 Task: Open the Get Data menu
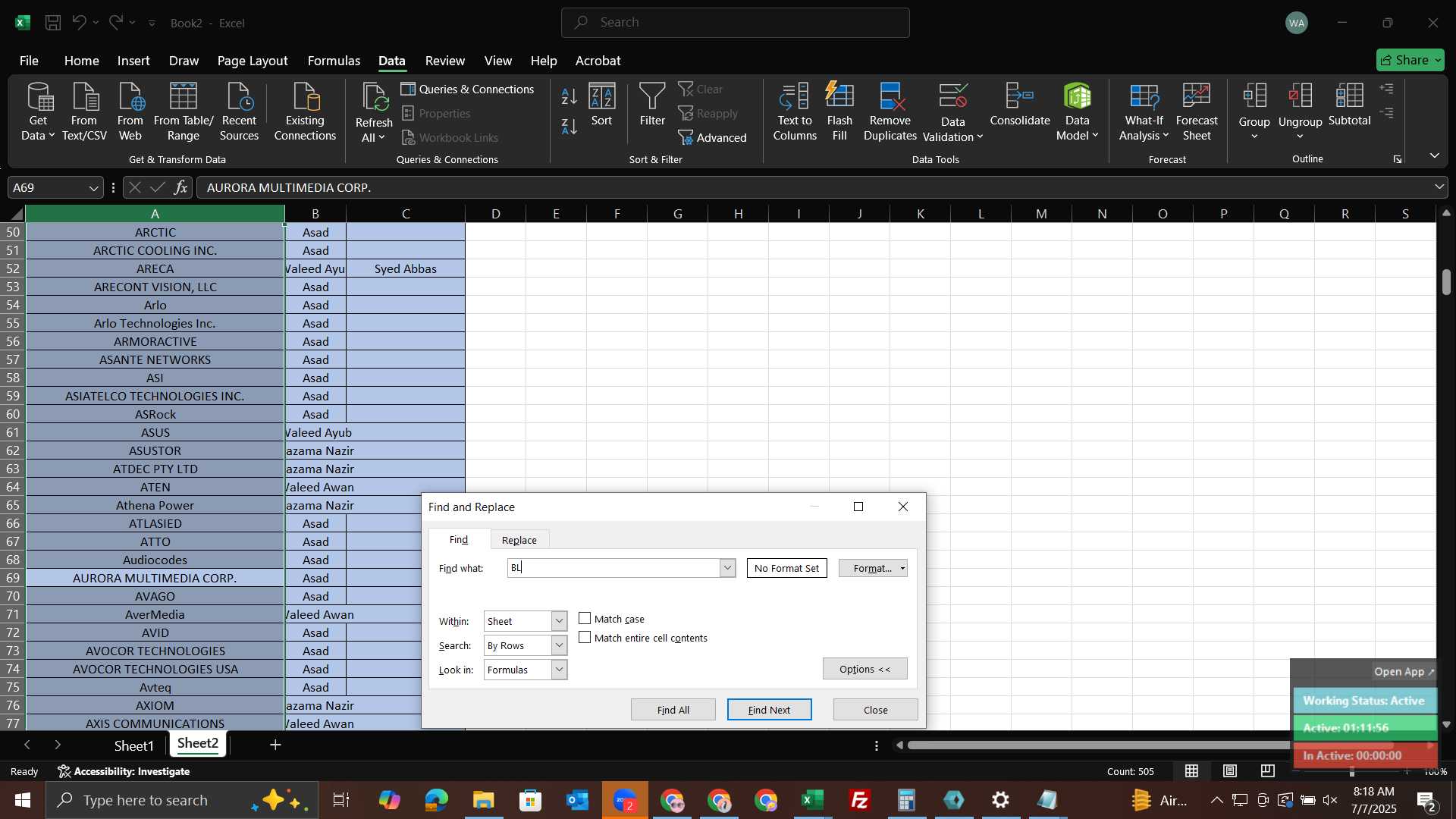[x=38, y=112]
